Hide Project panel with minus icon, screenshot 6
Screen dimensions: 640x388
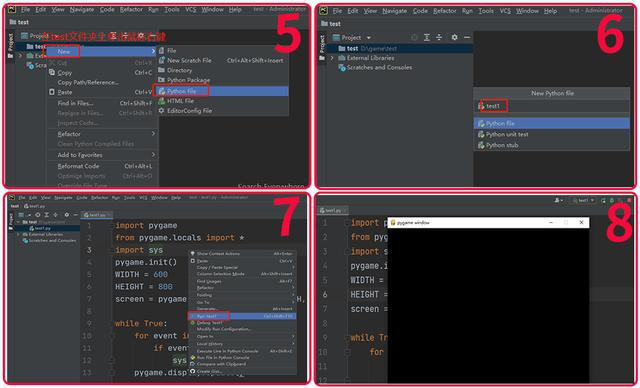(x=467, y=38)
